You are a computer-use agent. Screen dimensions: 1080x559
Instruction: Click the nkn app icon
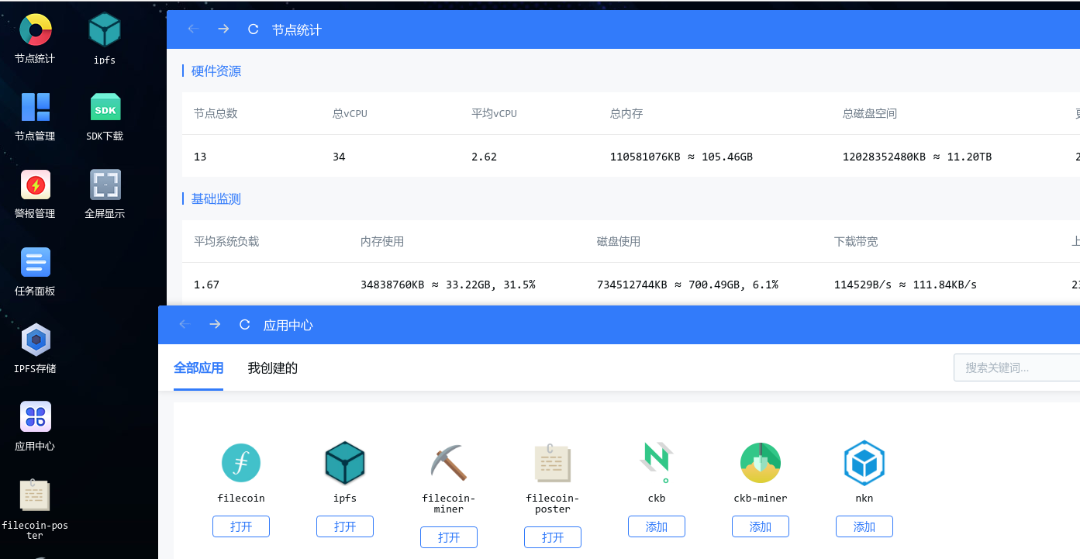864,463
